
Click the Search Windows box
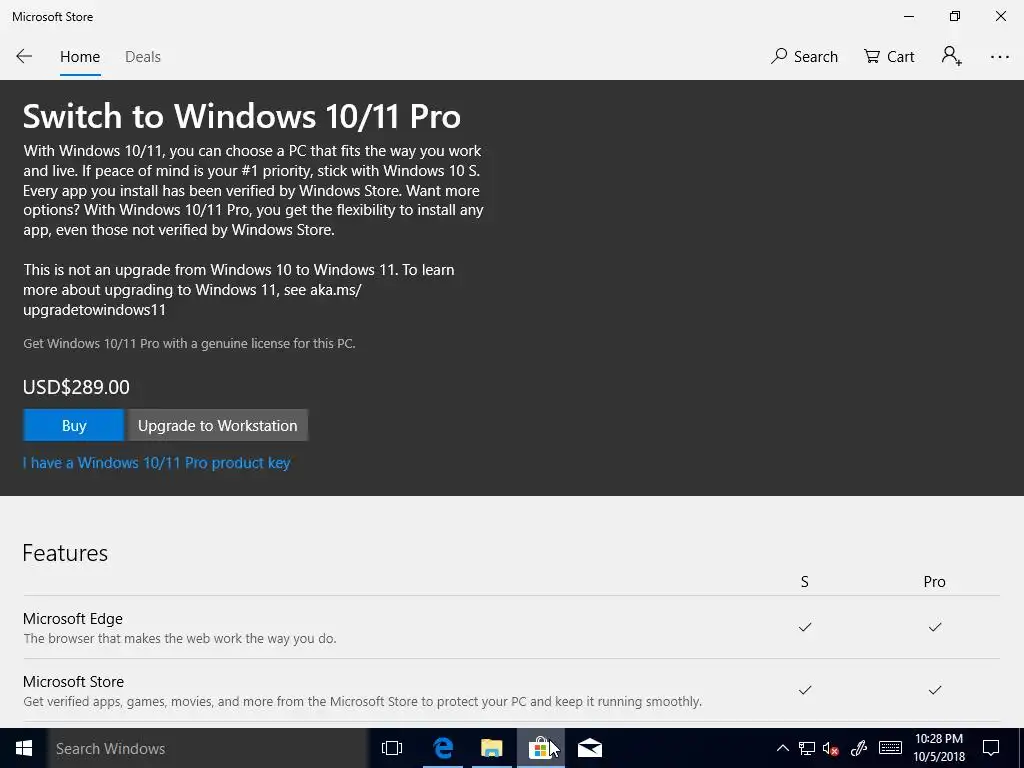point(208,748)
